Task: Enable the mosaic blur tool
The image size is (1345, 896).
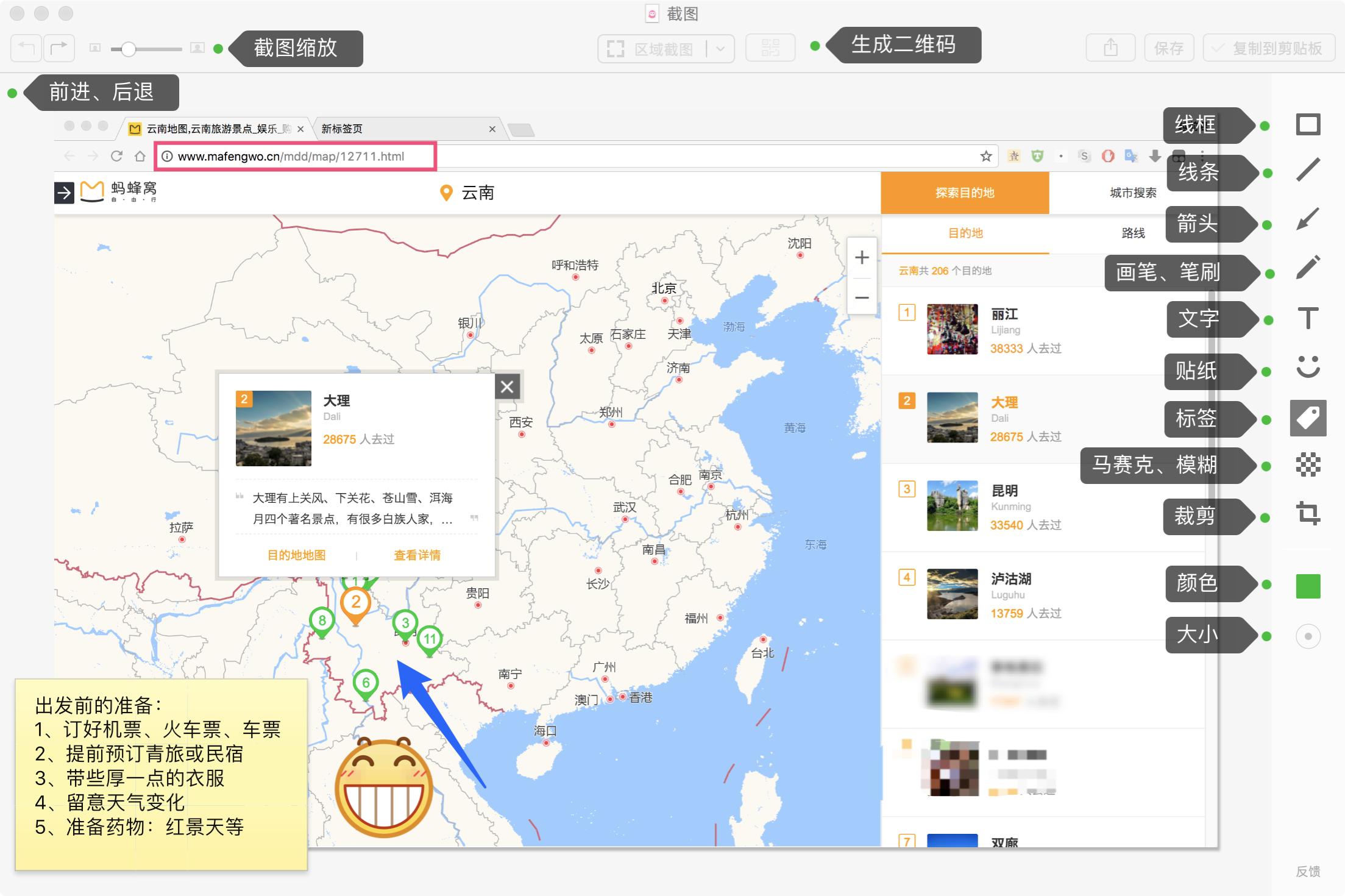Action: coord(1308,465)
